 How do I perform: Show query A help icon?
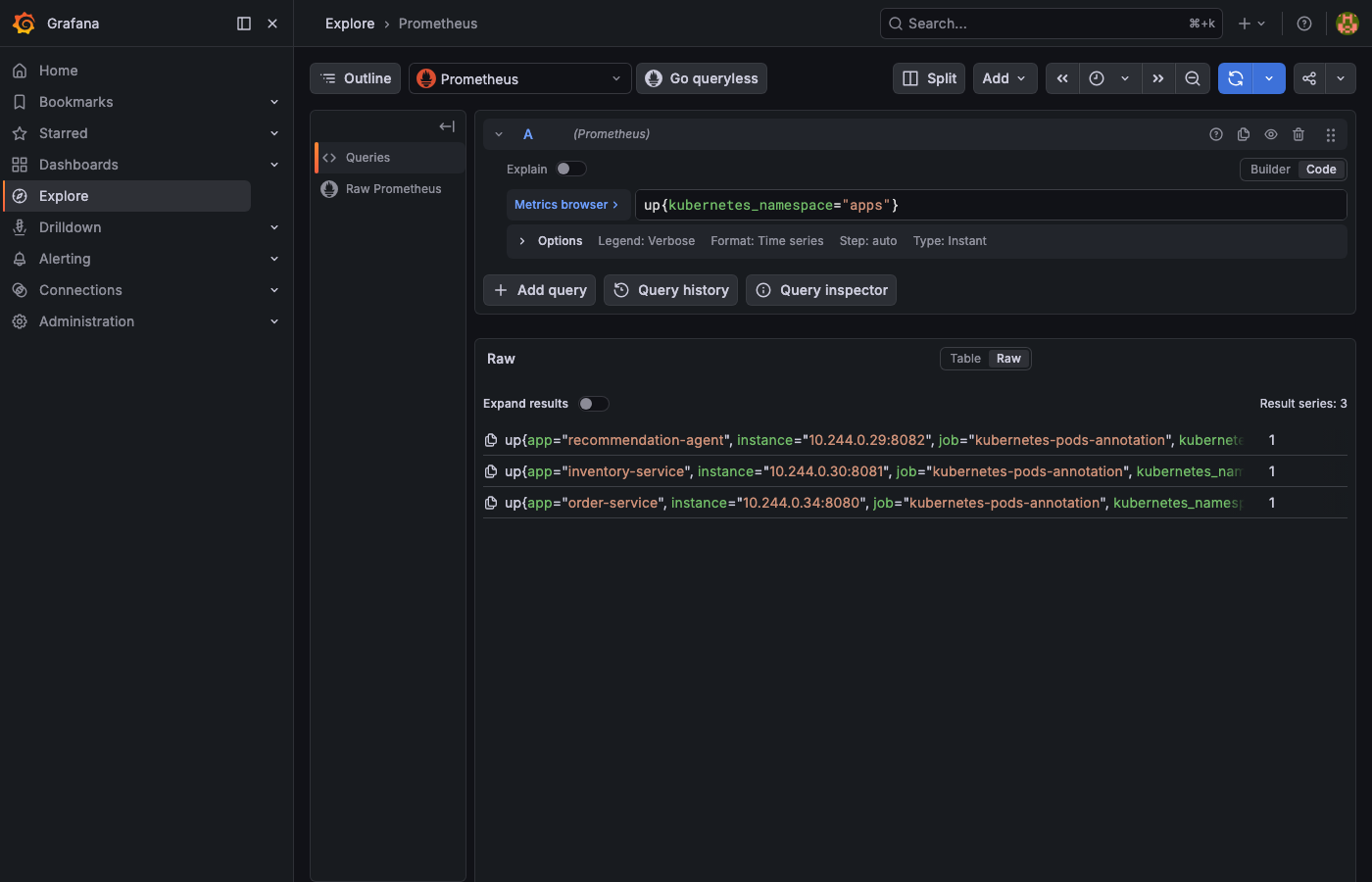click(1216, 134)
